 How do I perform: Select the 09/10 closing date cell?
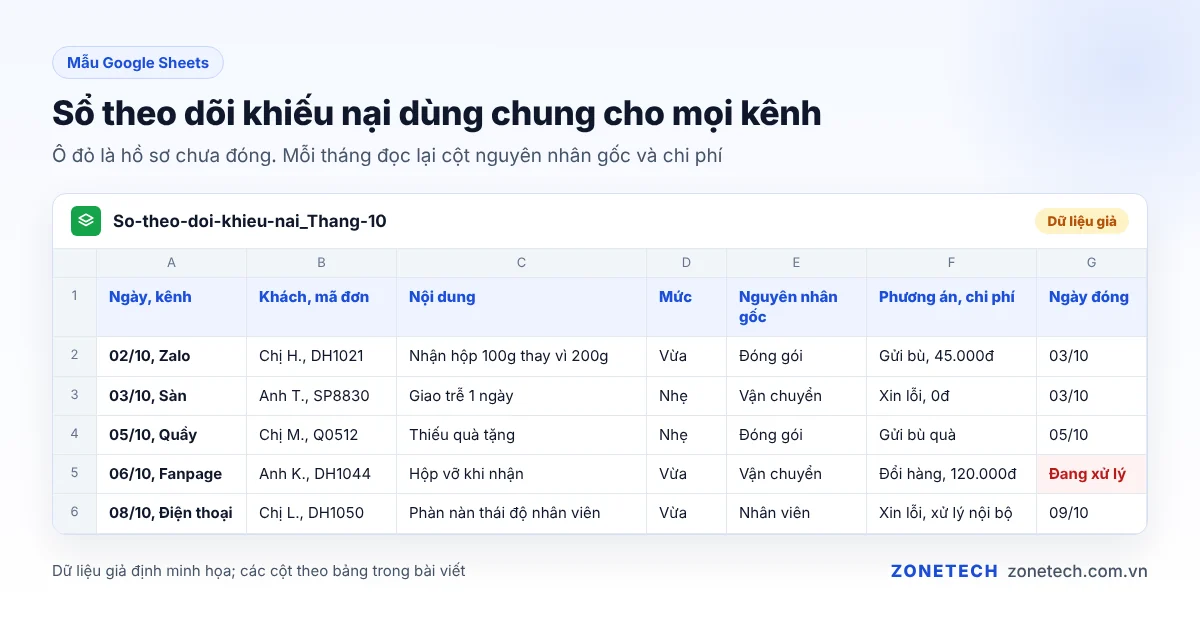pyautogui.click(x=1092, y=512)
